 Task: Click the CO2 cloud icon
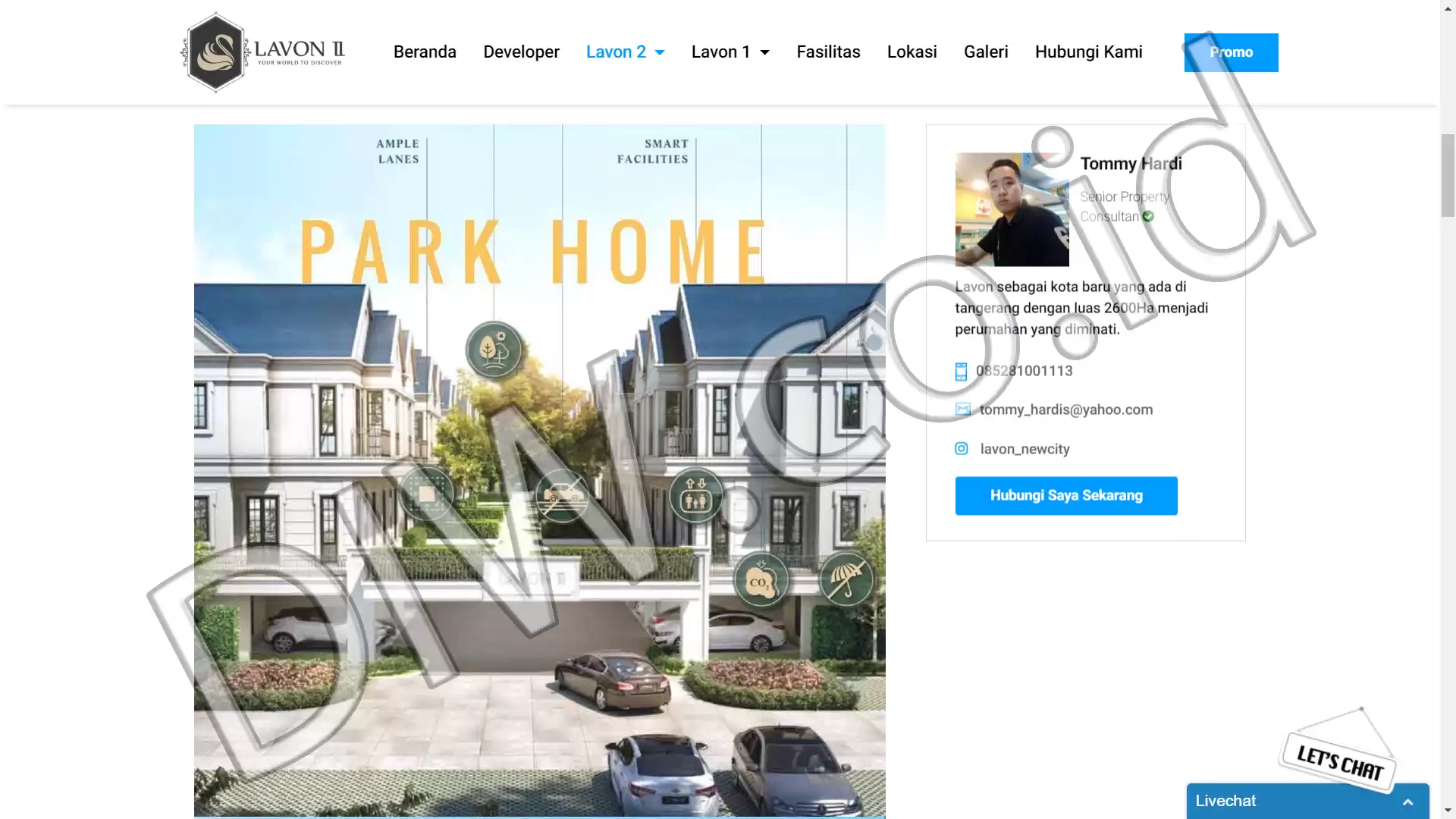tap(761, 580)
